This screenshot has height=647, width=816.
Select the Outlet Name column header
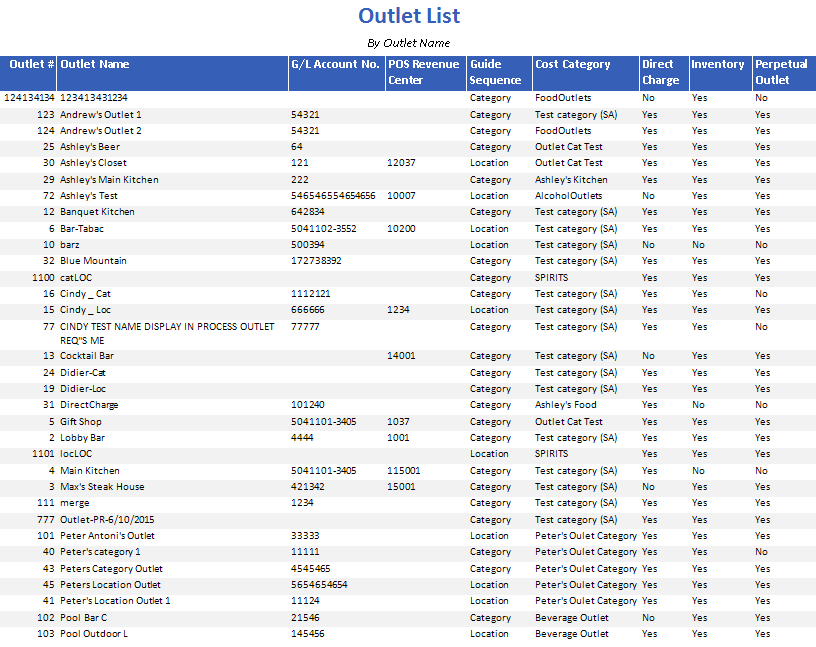(x=95, y=65)
